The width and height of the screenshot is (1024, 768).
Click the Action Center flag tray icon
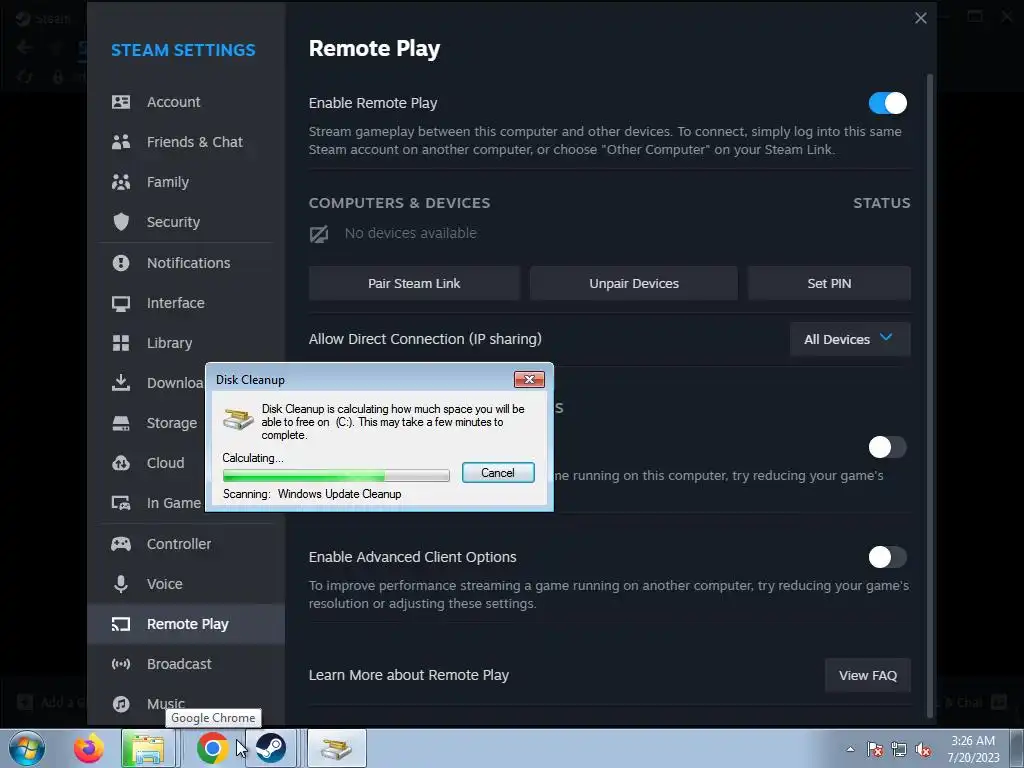(875, 749)
